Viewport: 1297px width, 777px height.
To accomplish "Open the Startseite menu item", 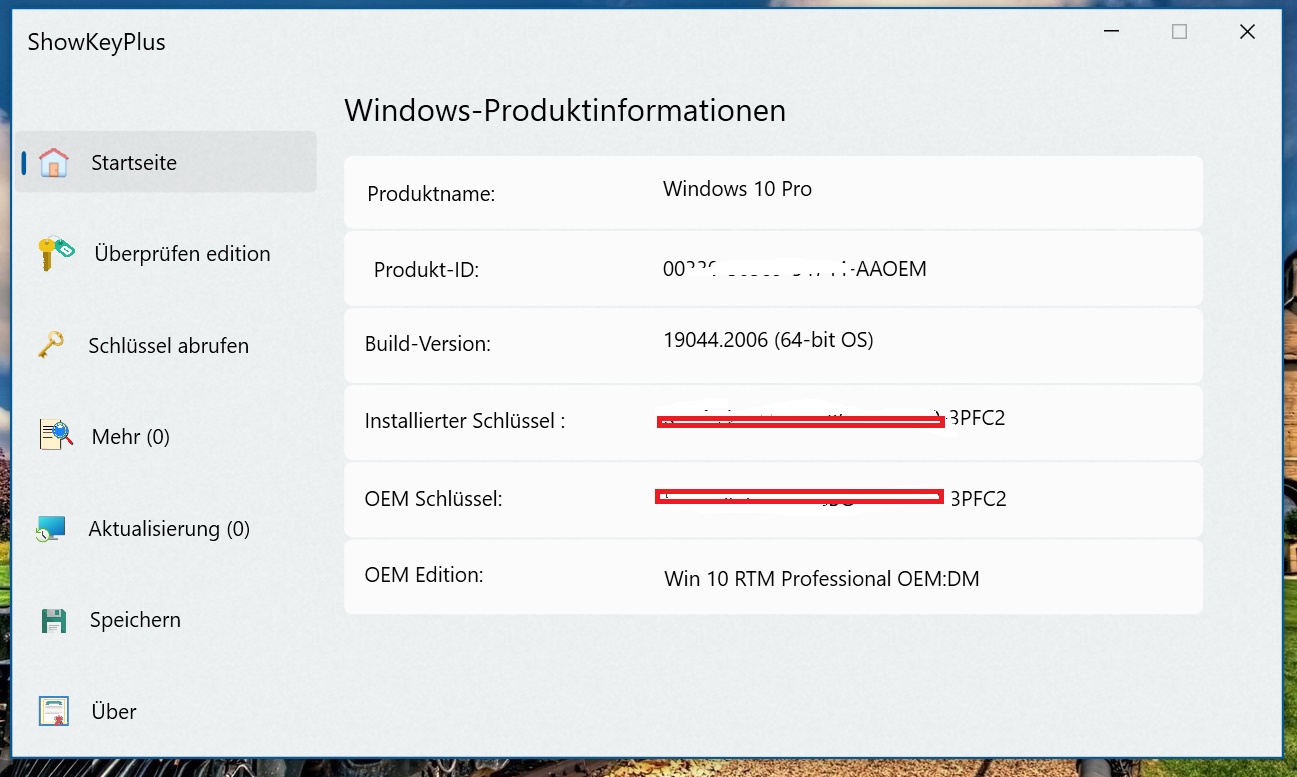I will [x=165, y=162].
